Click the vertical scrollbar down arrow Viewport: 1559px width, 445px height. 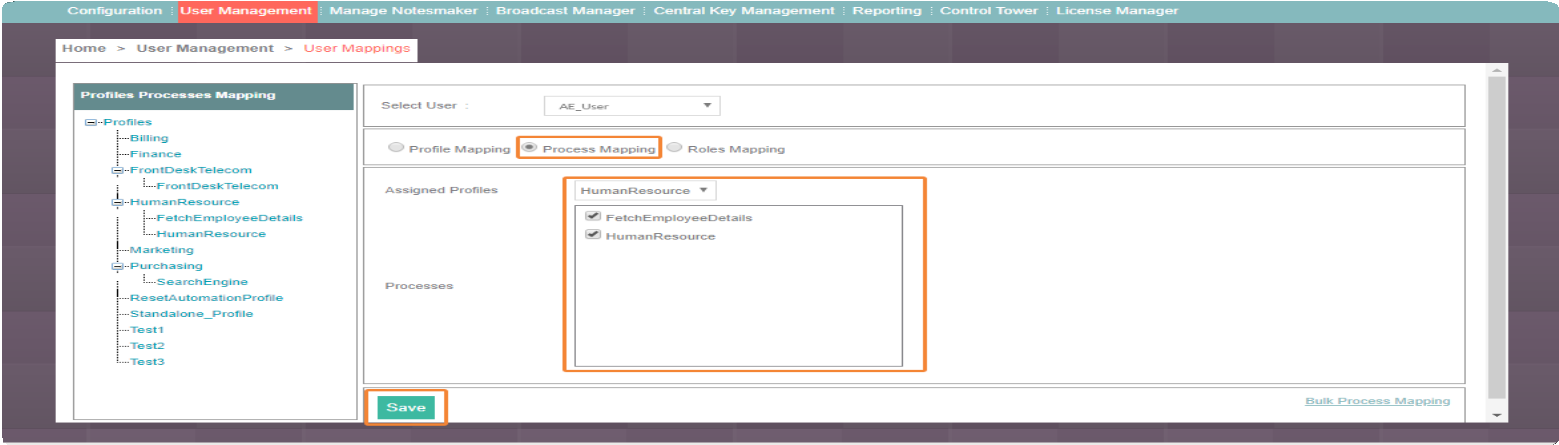click(x=1496, y=414)
